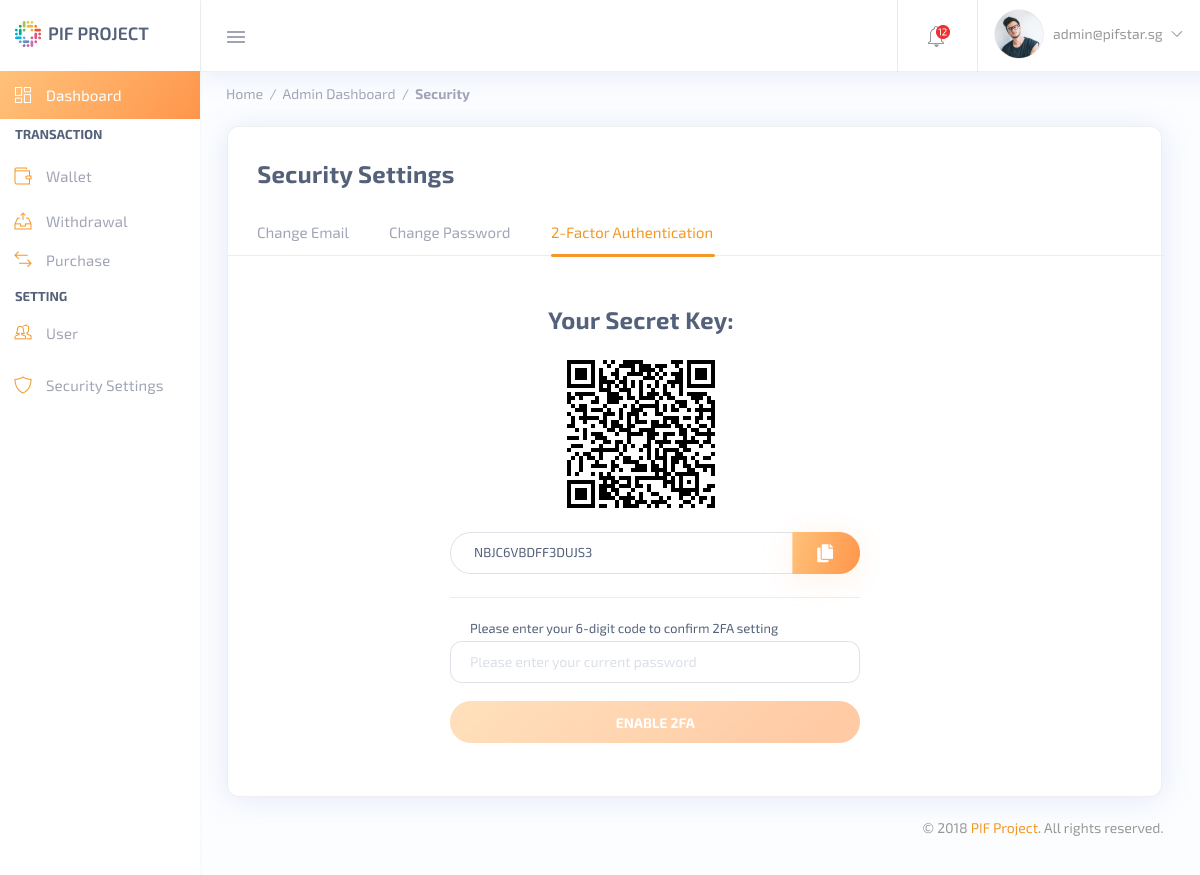Click the Security Settings shield icon

click(x=23, y=385)
